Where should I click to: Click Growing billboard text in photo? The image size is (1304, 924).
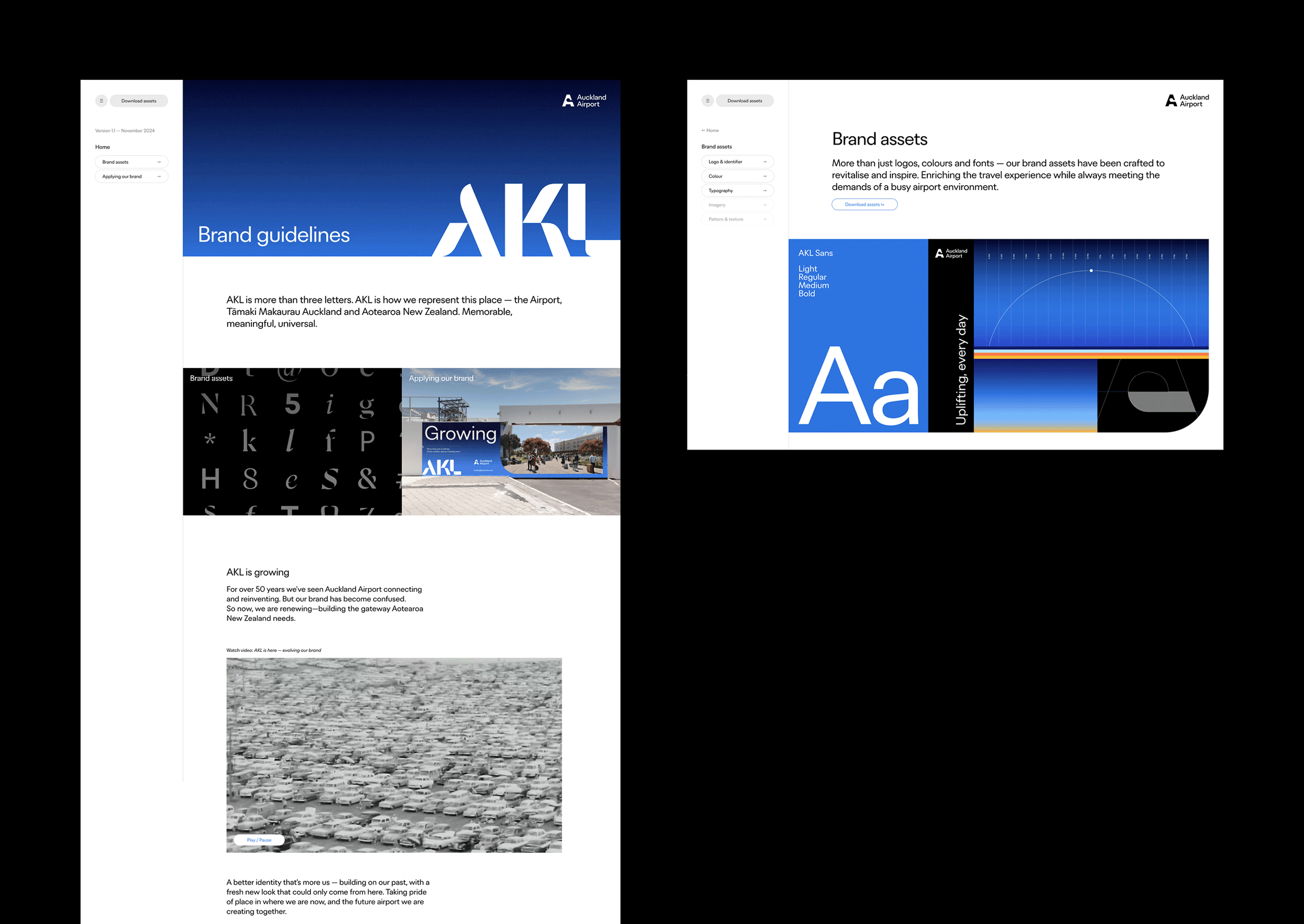461,433
